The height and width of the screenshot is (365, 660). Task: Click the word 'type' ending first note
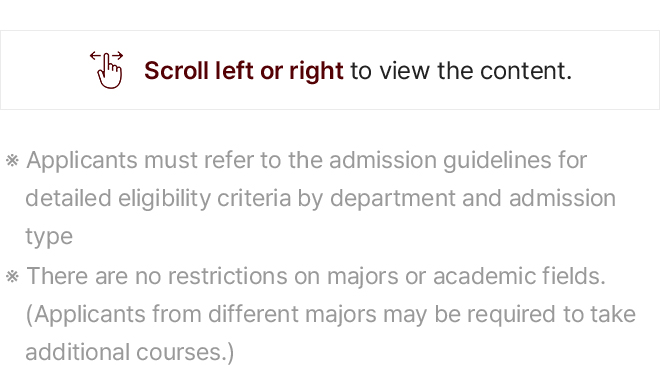pos(49,237)
